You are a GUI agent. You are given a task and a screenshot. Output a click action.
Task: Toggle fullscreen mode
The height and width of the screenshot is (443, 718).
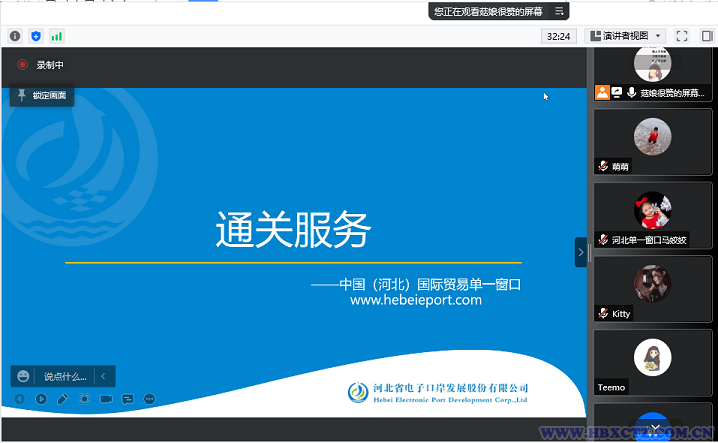coord(682,36)
